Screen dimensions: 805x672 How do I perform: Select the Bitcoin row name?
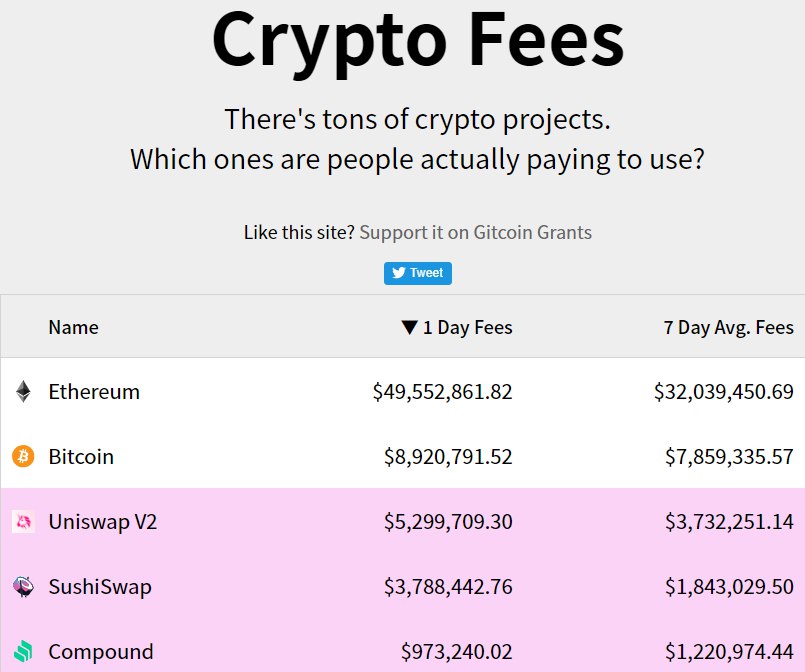pyautogui.click(x=81, y=456)
